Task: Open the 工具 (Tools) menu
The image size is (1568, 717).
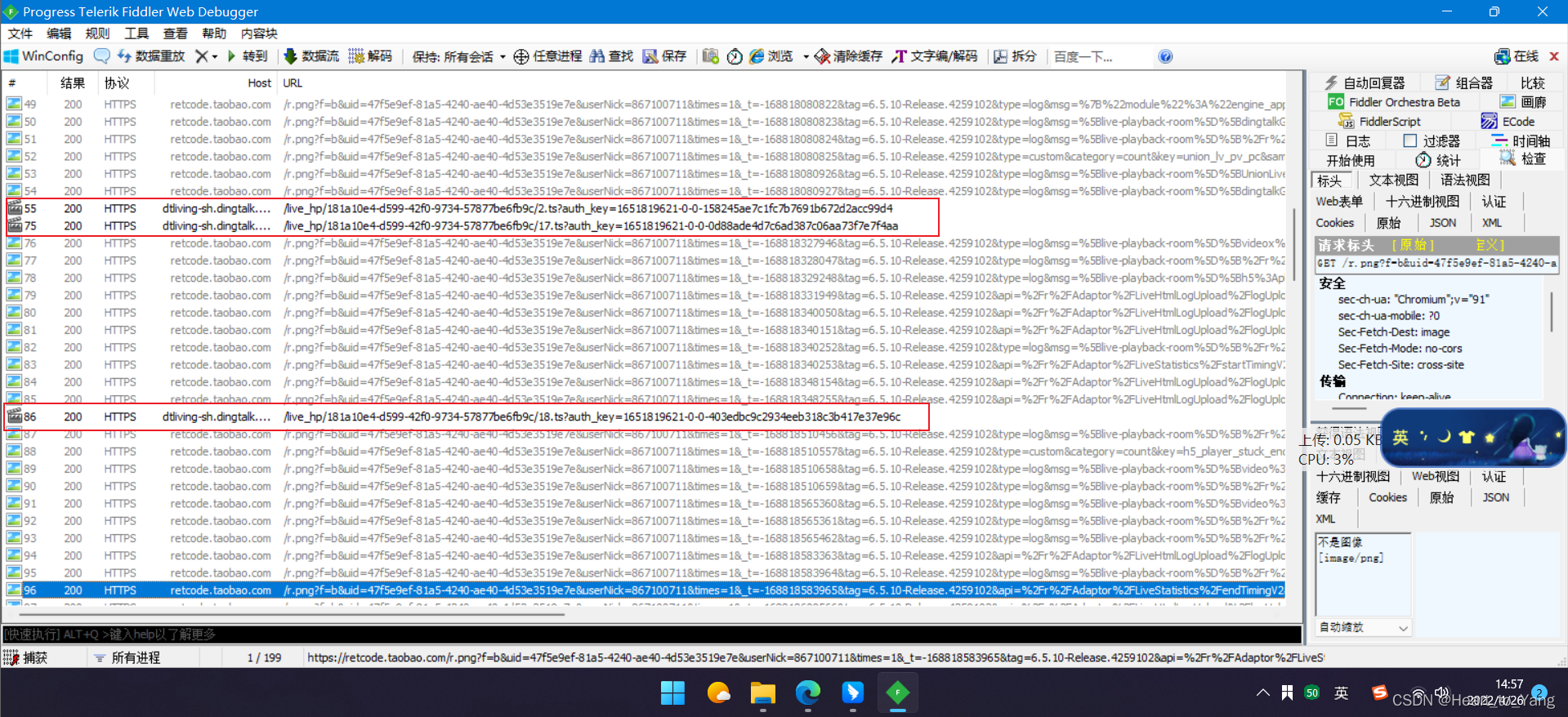Action: (136, 33)
